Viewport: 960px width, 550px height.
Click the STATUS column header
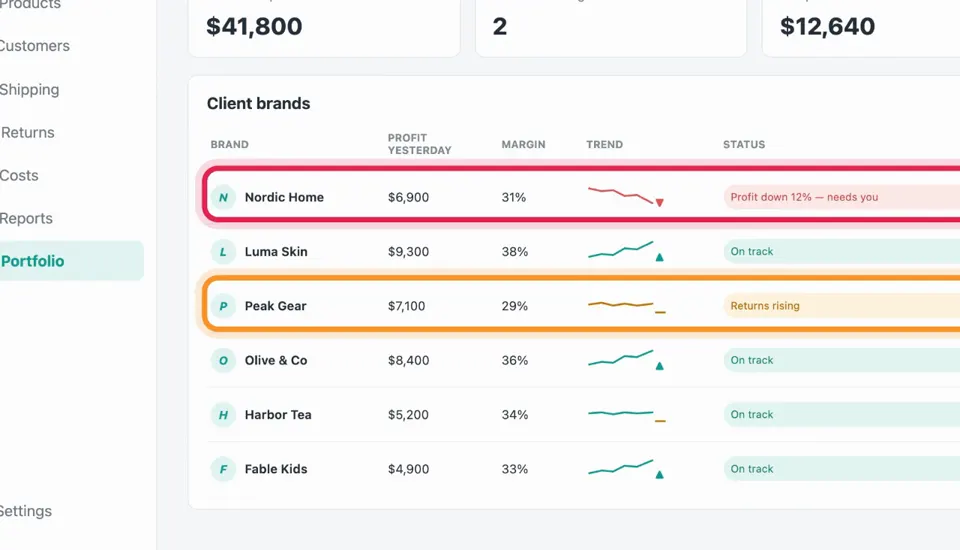pos(744,145)
